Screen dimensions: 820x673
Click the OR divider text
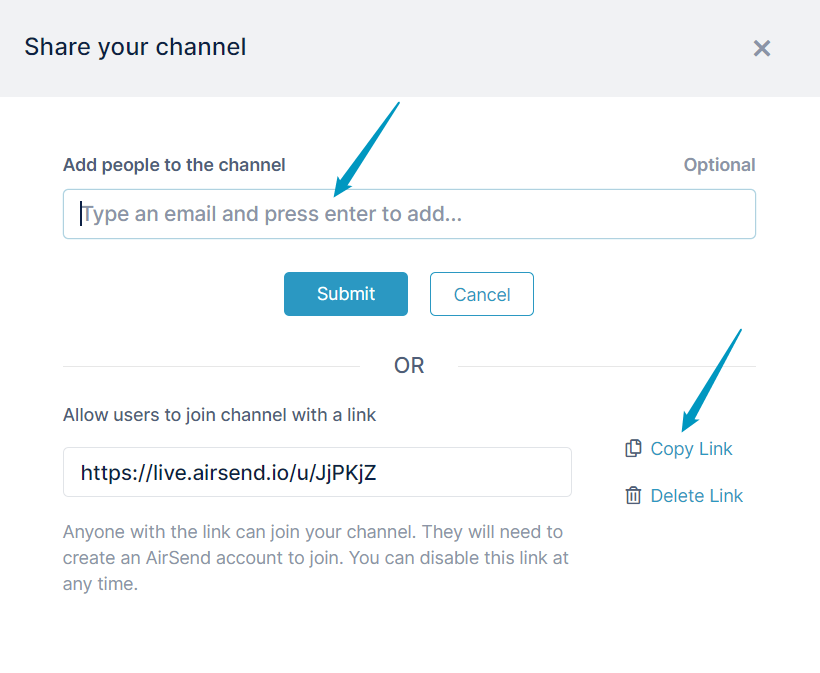(x=409, y=366)
